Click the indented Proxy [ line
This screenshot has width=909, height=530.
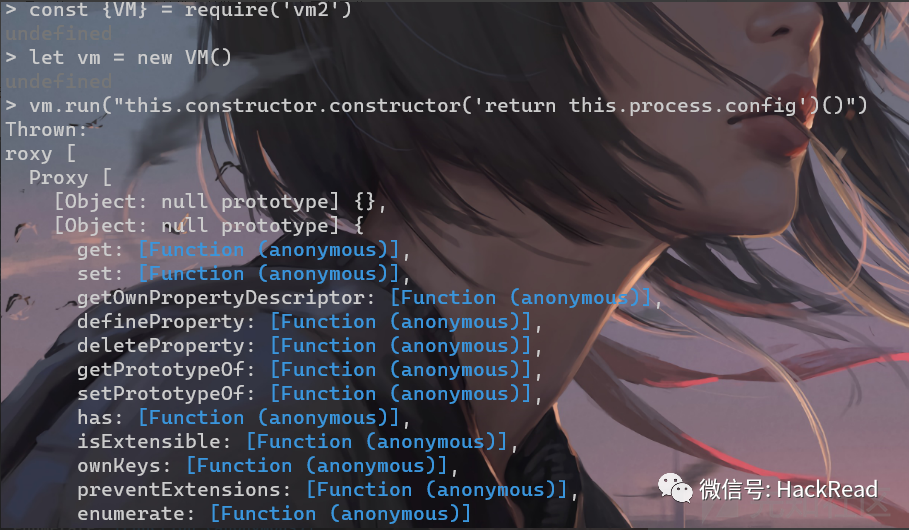70,177
